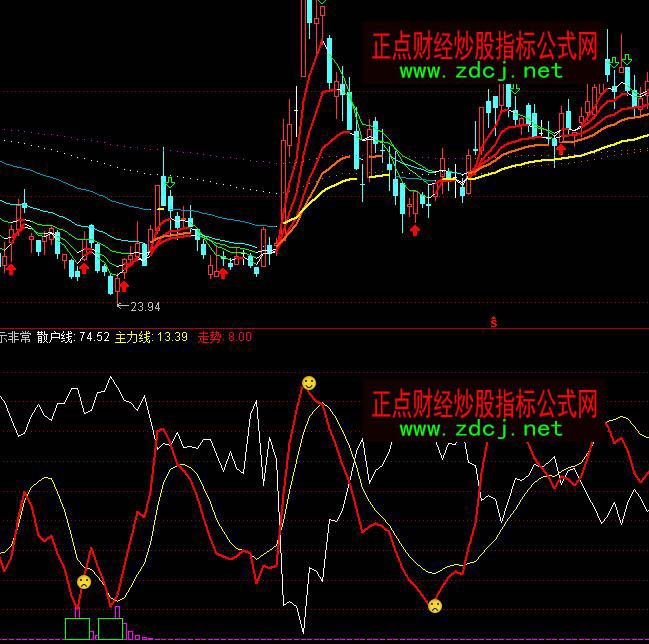
Task: Select the red 走势 8.00 indicator label
Action: (225, 338)
